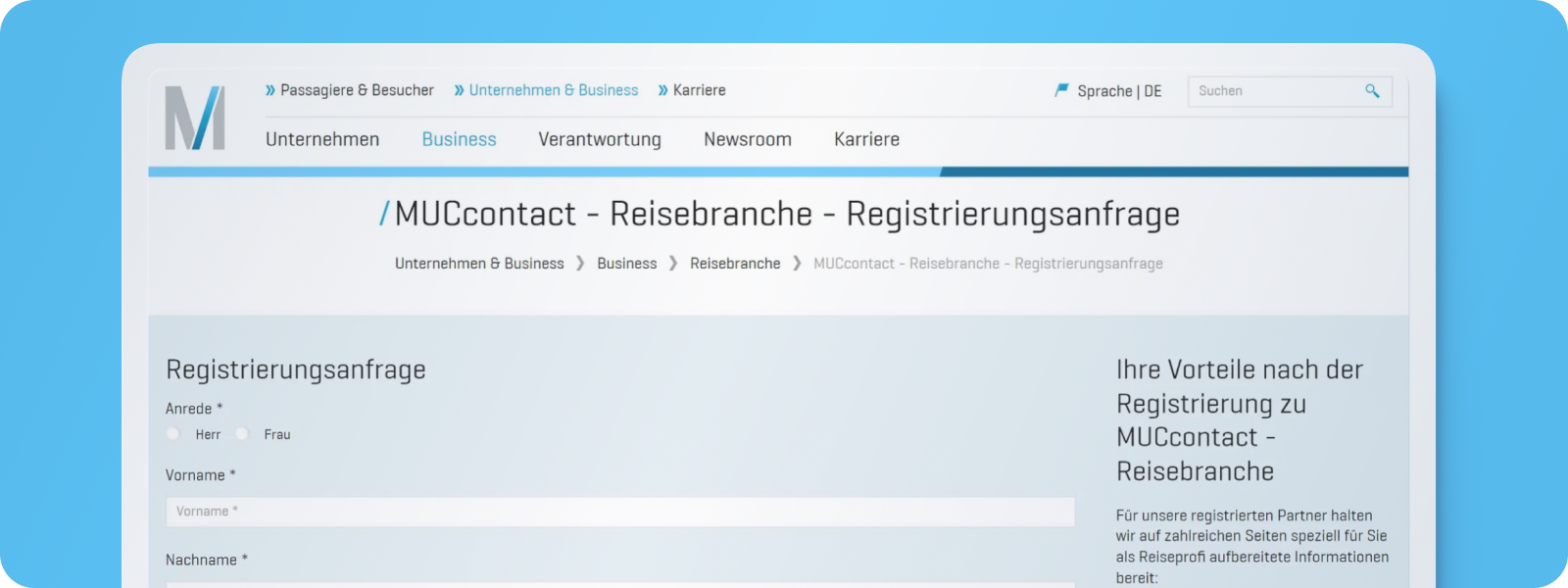The width and height of the screenshot is (1568, 588).
Task: Select the Frau radio button
Action: coord(242,433)
